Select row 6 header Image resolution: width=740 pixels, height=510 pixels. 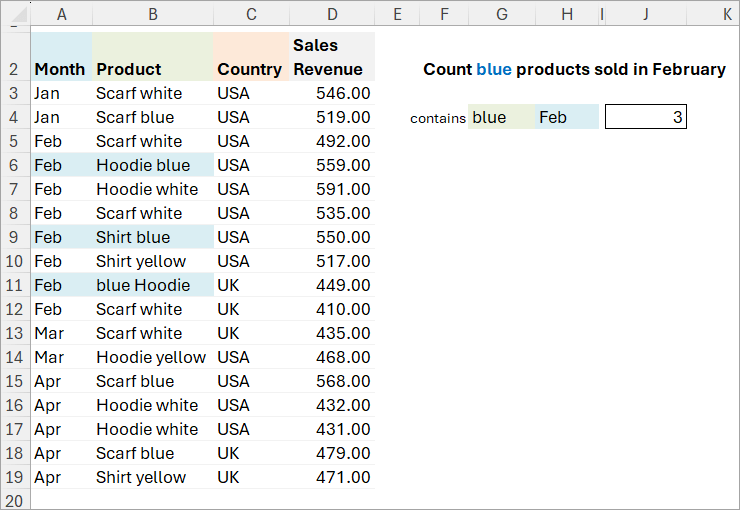coord(15,165)
